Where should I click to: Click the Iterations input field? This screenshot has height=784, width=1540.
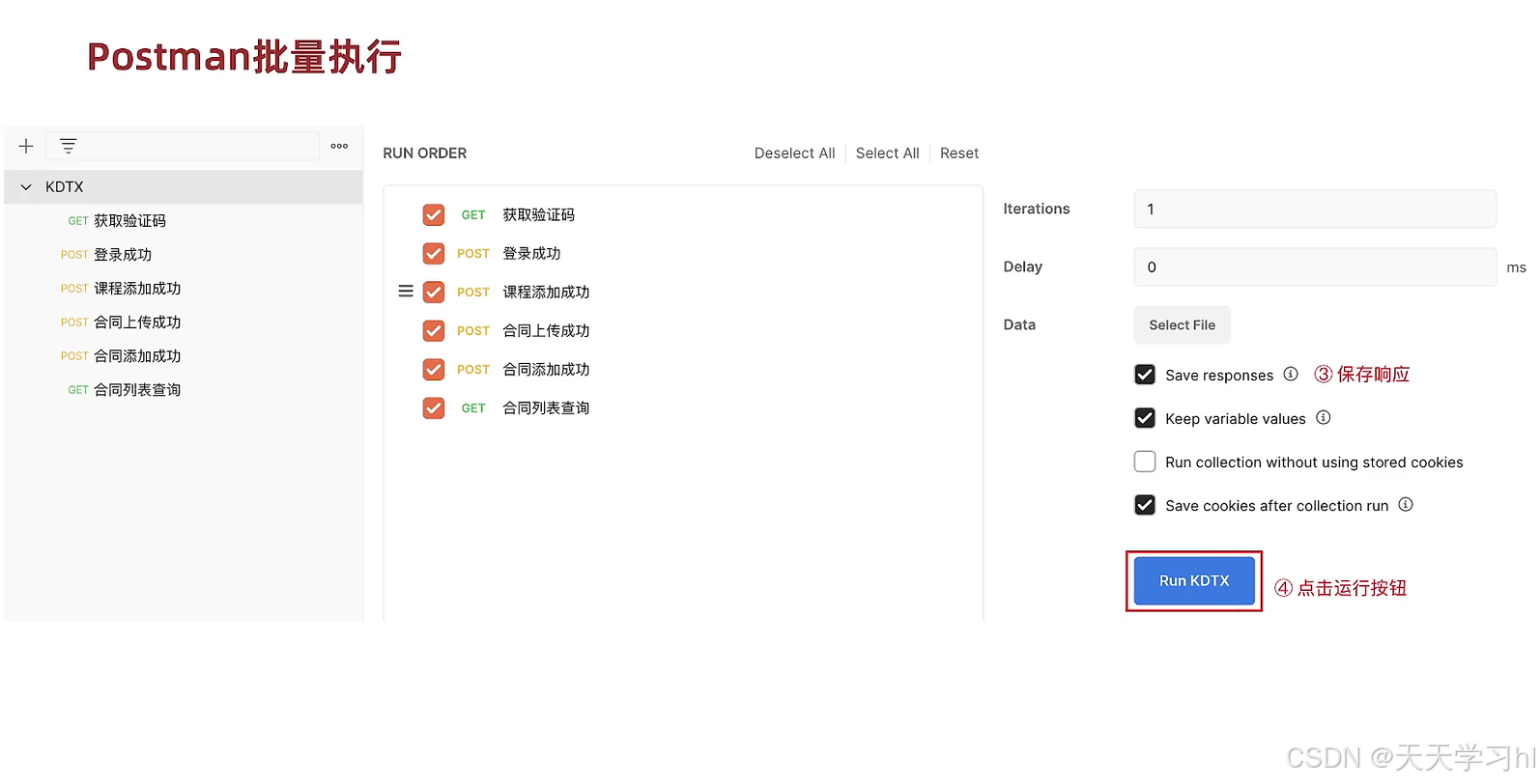click(1315, 209)
